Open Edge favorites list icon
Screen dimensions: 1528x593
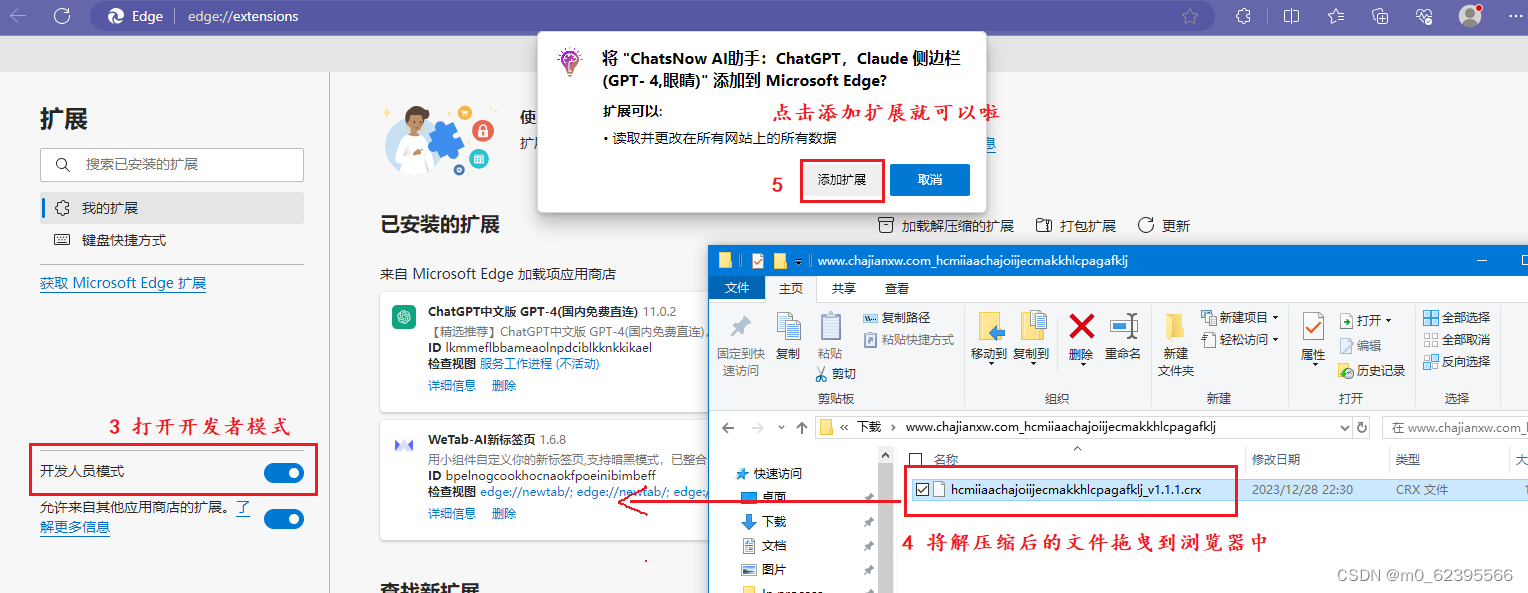[1336, 16]
